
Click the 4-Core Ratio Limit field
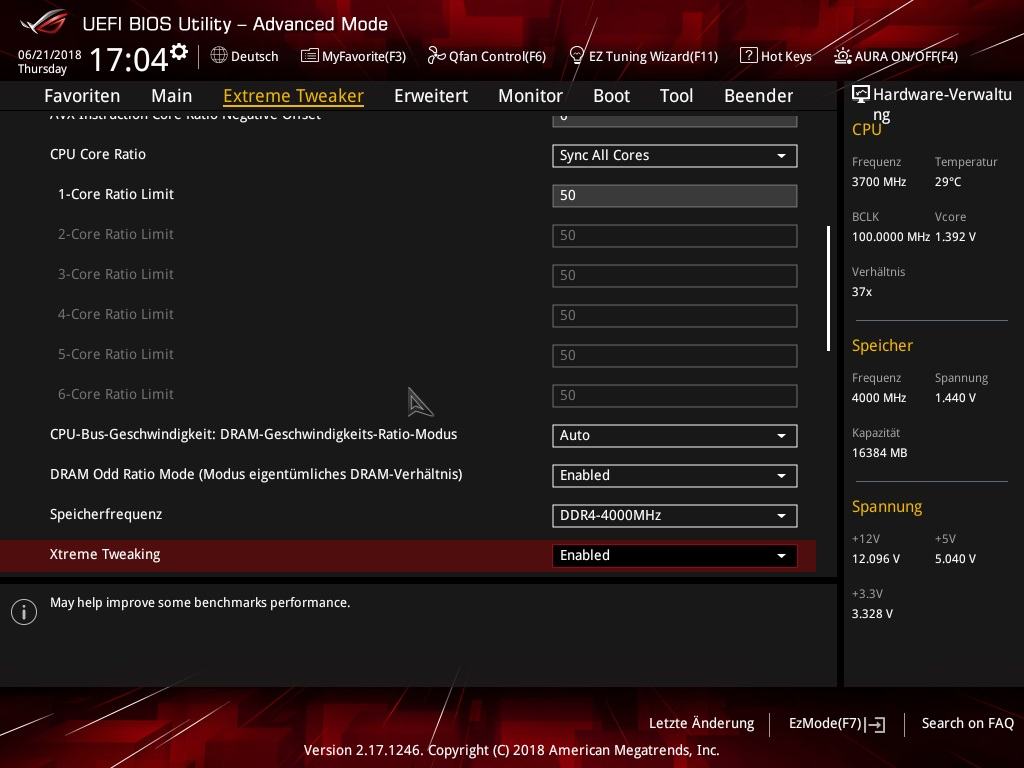coord(675,315)
